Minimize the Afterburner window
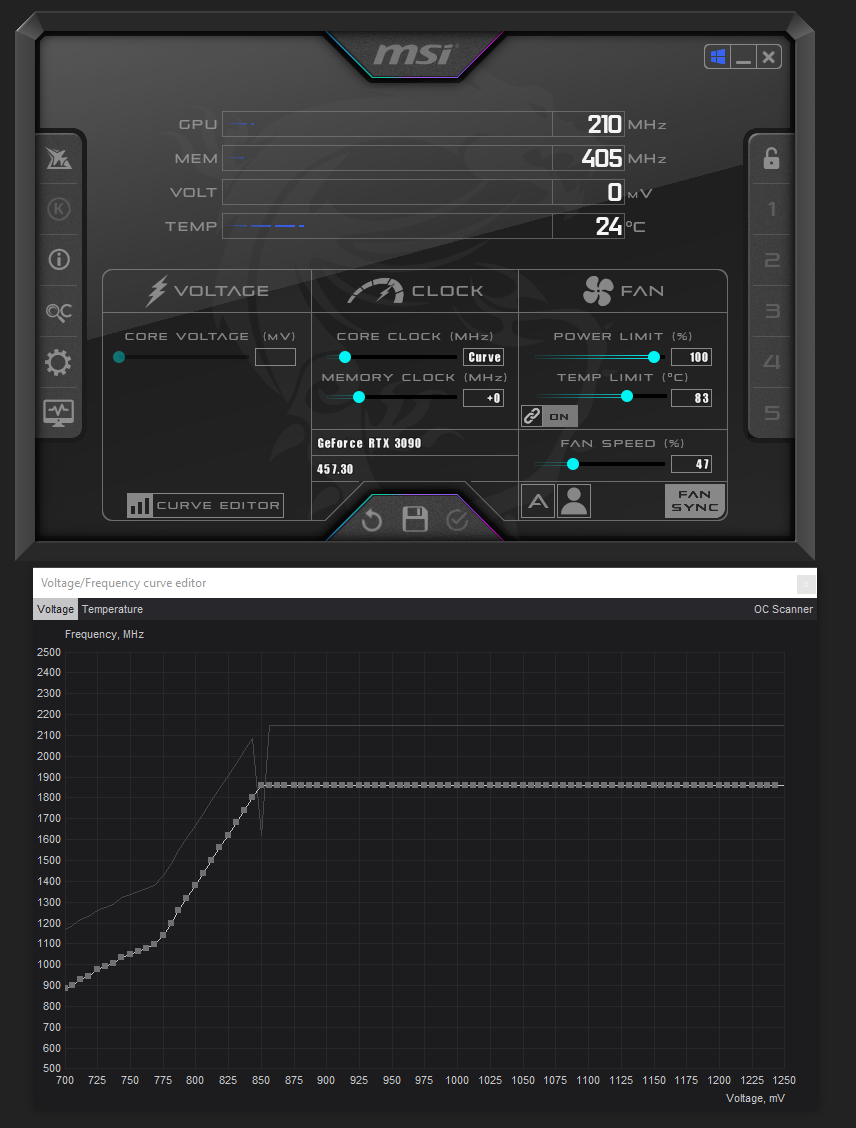Viewport: 856px width, 1128px height. [743, 57]
